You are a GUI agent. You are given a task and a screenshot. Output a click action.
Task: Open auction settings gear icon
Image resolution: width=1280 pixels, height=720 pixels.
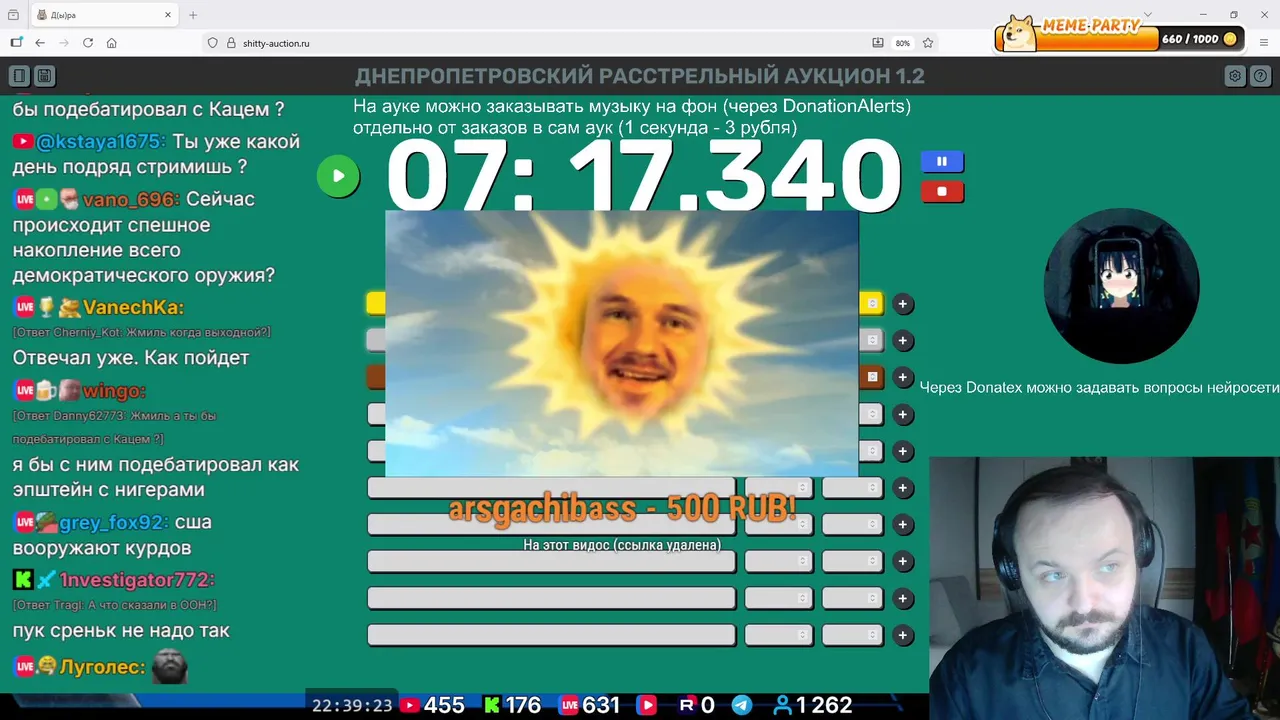[1235, 76]
